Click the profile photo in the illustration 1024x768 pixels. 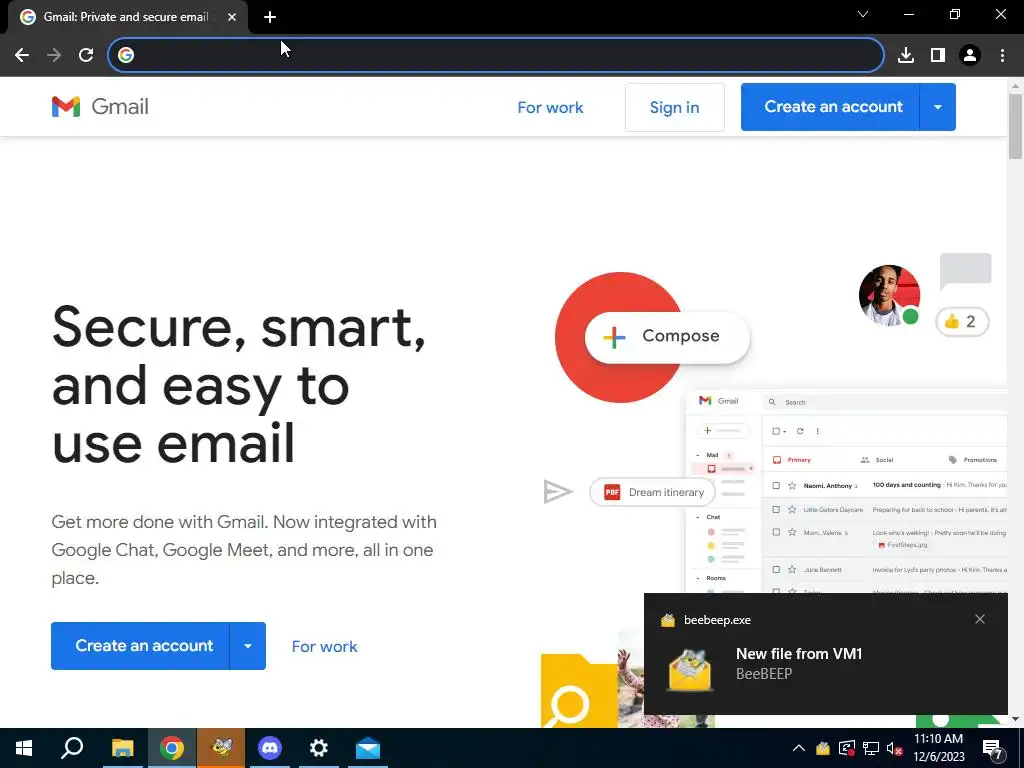pos(888,295)
